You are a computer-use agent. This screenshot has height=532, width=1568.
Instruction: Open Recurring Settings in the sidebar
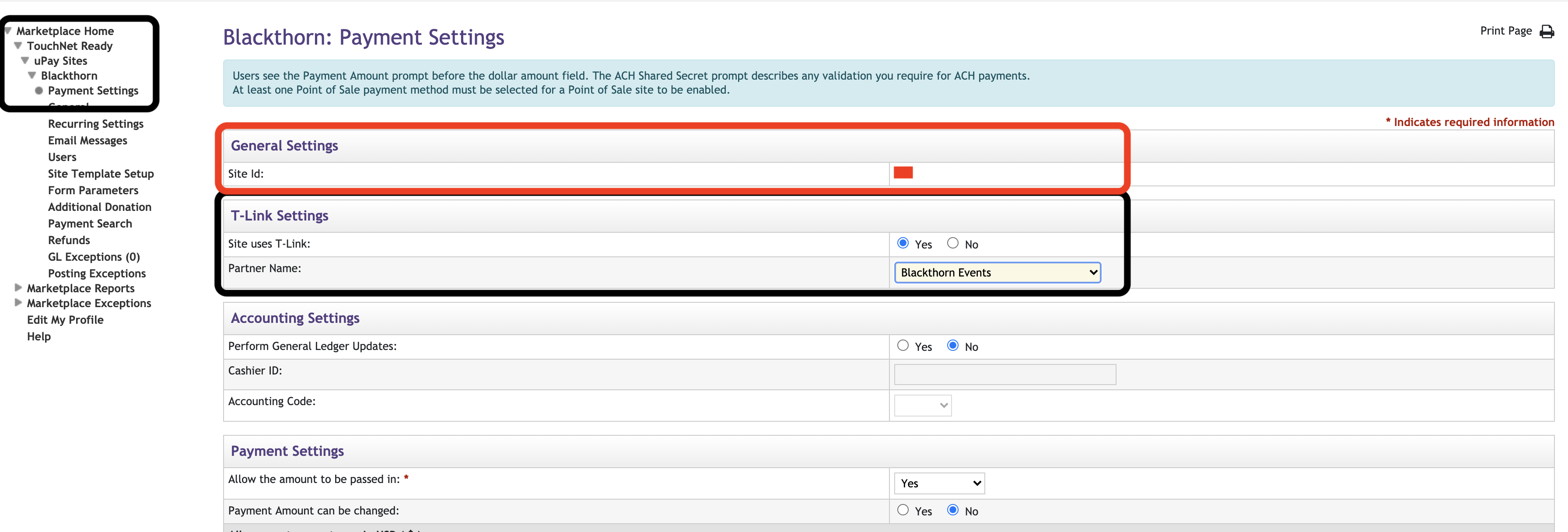coord(95,124)
